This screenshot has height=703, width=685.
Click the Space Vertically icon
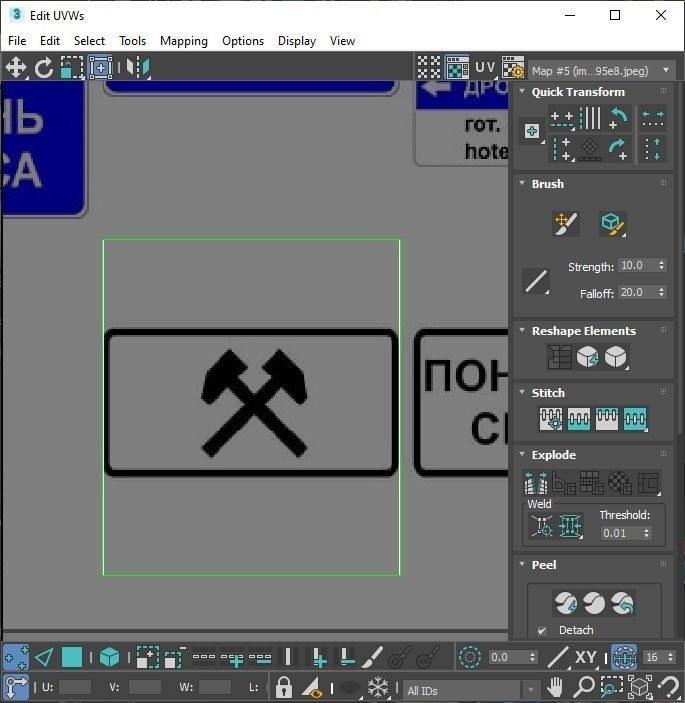pyautogui.click(x=653, y=149)
